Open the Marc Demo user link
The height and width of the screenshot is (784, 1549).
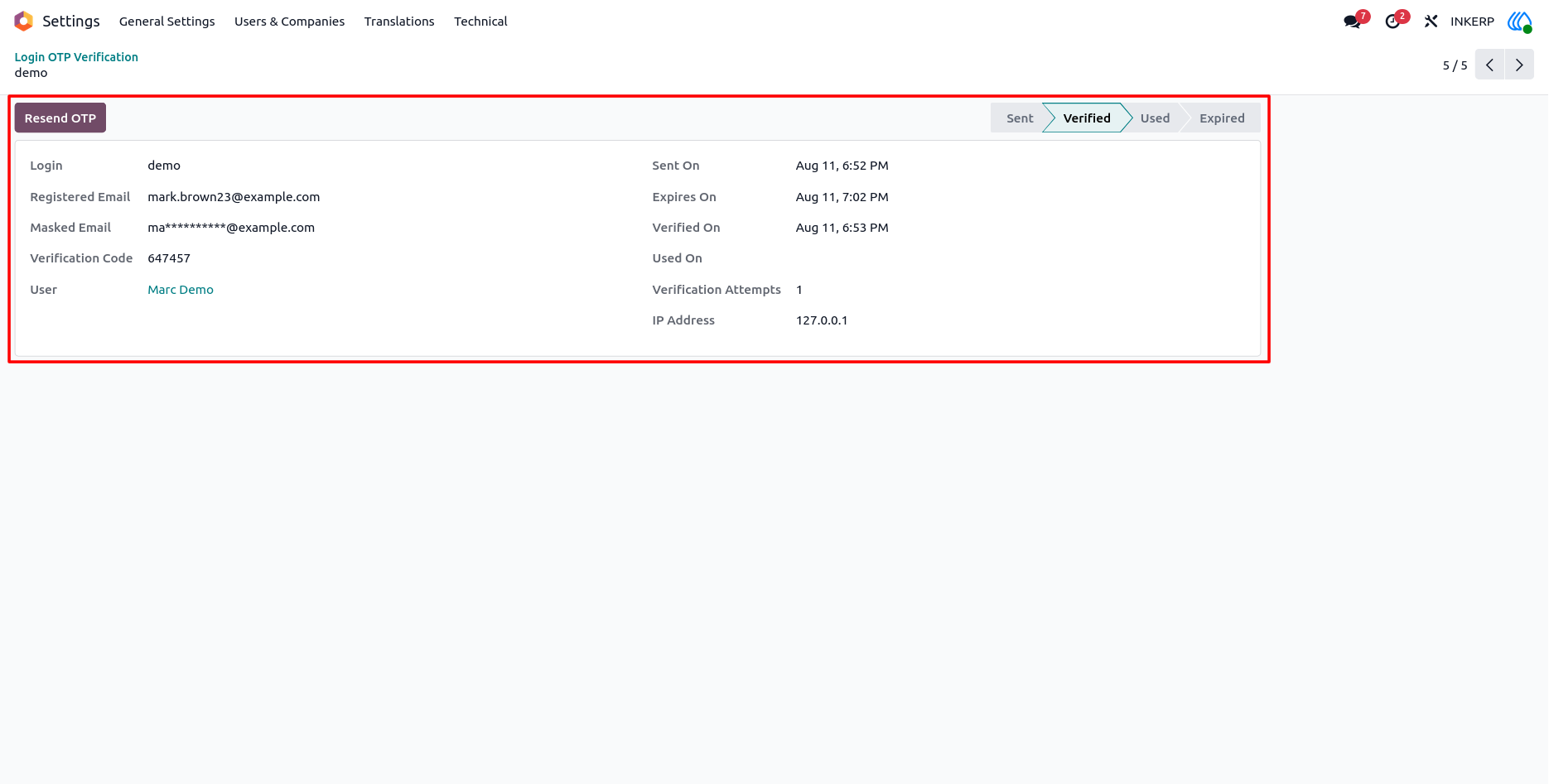pyautogui.click(x=181, y=290)
